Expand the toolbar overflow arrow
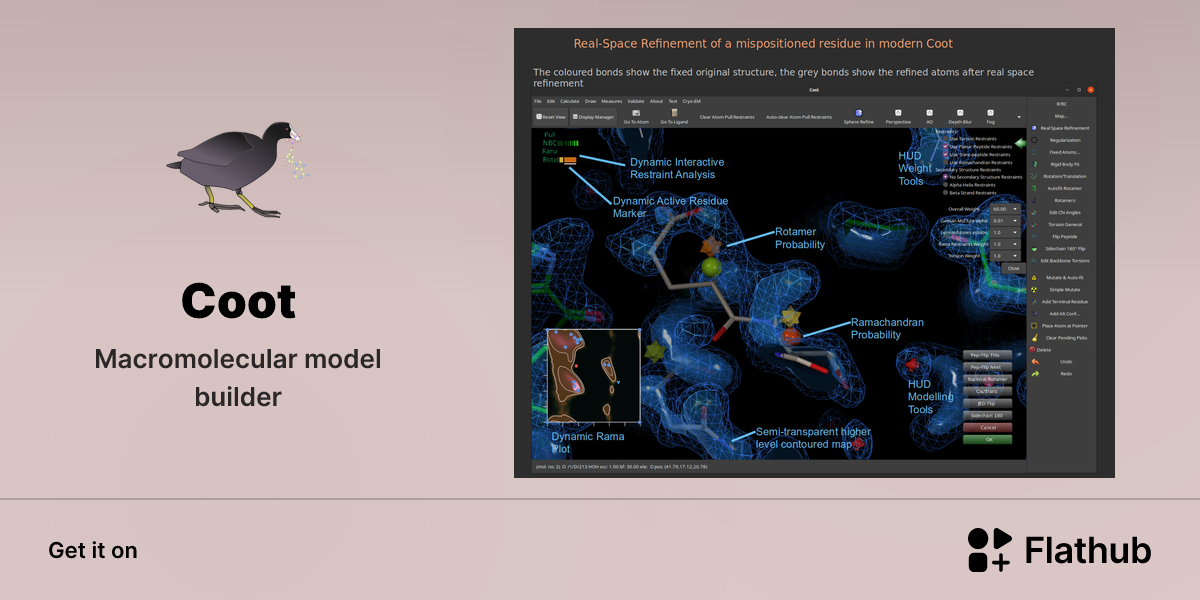 1019,117
